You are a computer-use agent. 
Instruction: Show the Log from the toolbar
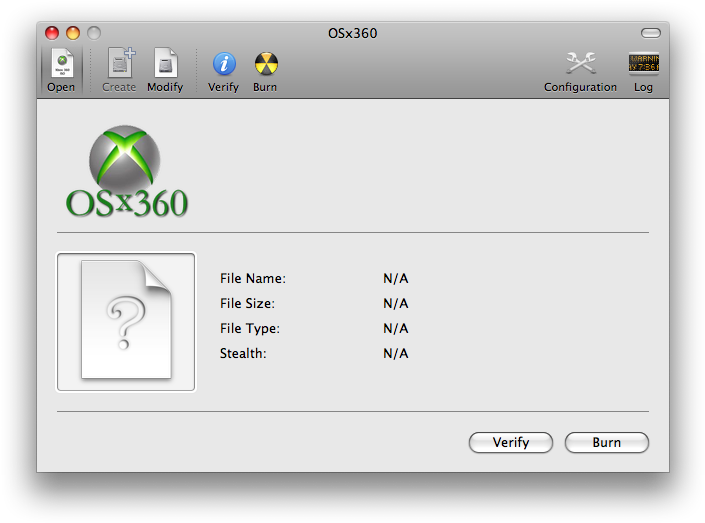click(643, 65)
